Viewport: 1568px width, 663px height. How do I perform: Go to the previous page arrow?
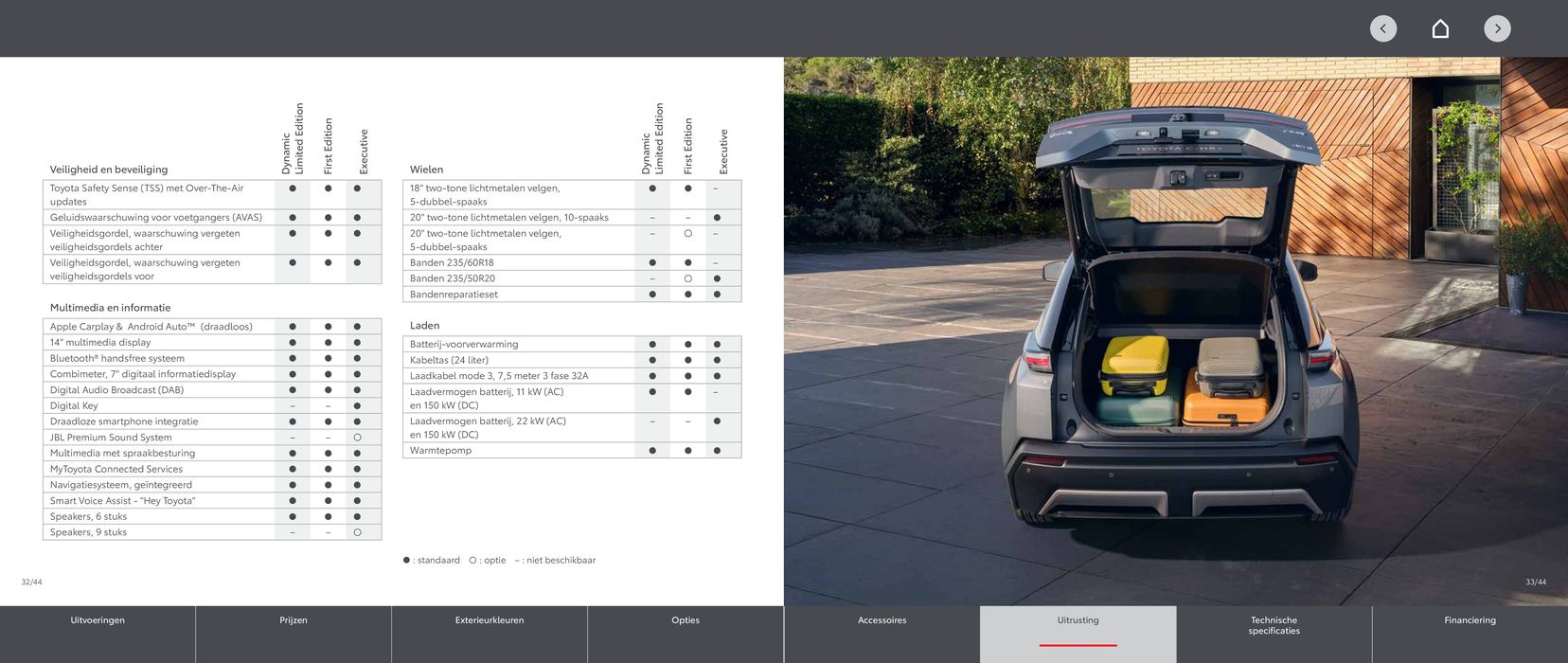point(1382,28)
